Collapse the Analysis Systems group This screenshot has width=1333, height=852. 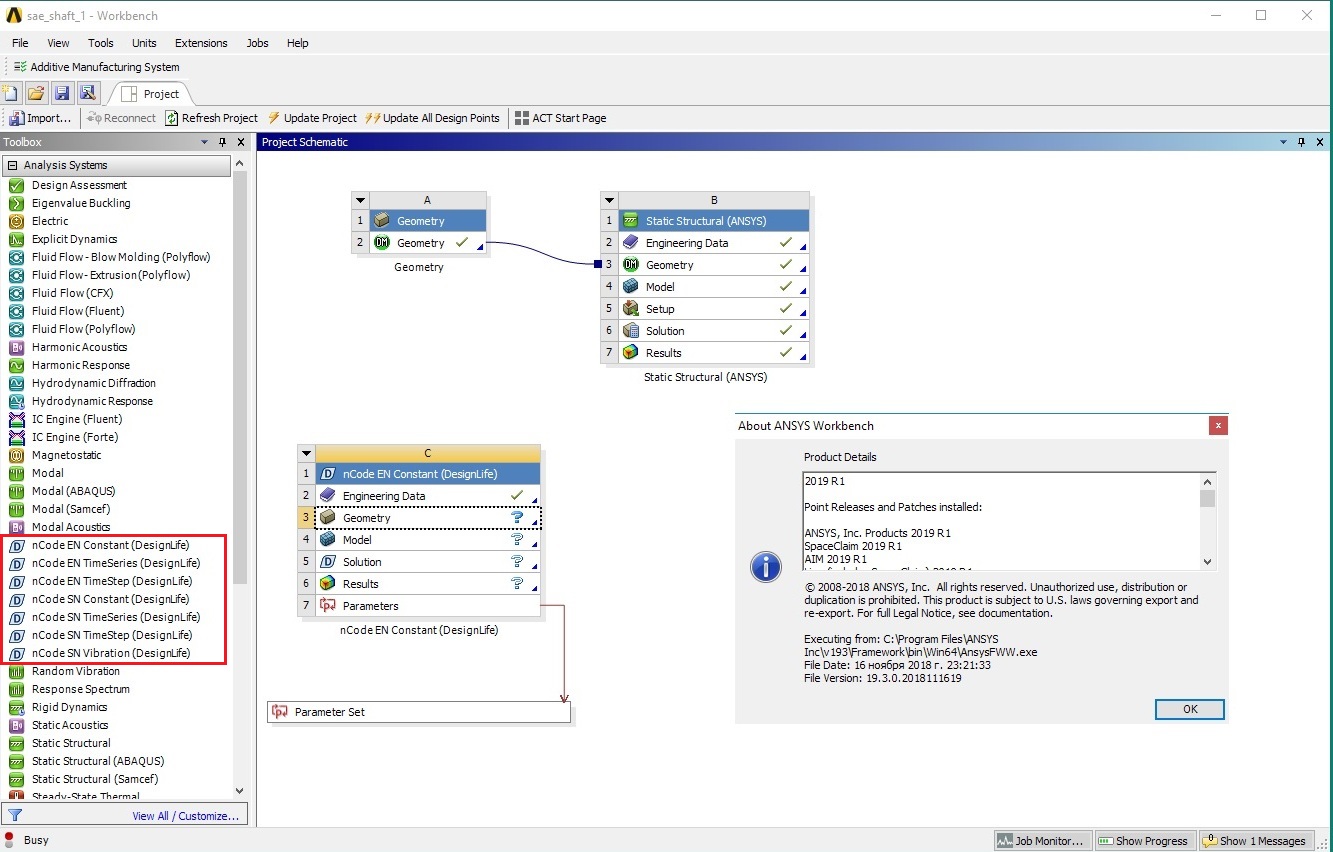(13, 165)
